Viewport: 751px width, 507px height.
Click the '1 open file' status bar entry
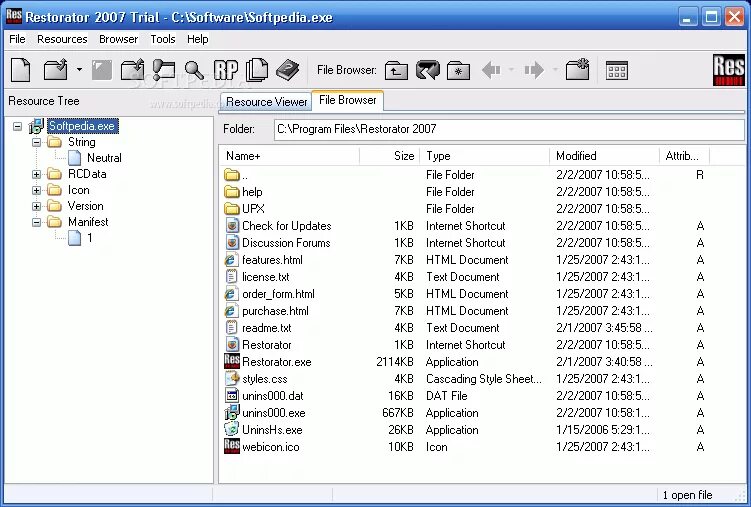click(687, 495)
